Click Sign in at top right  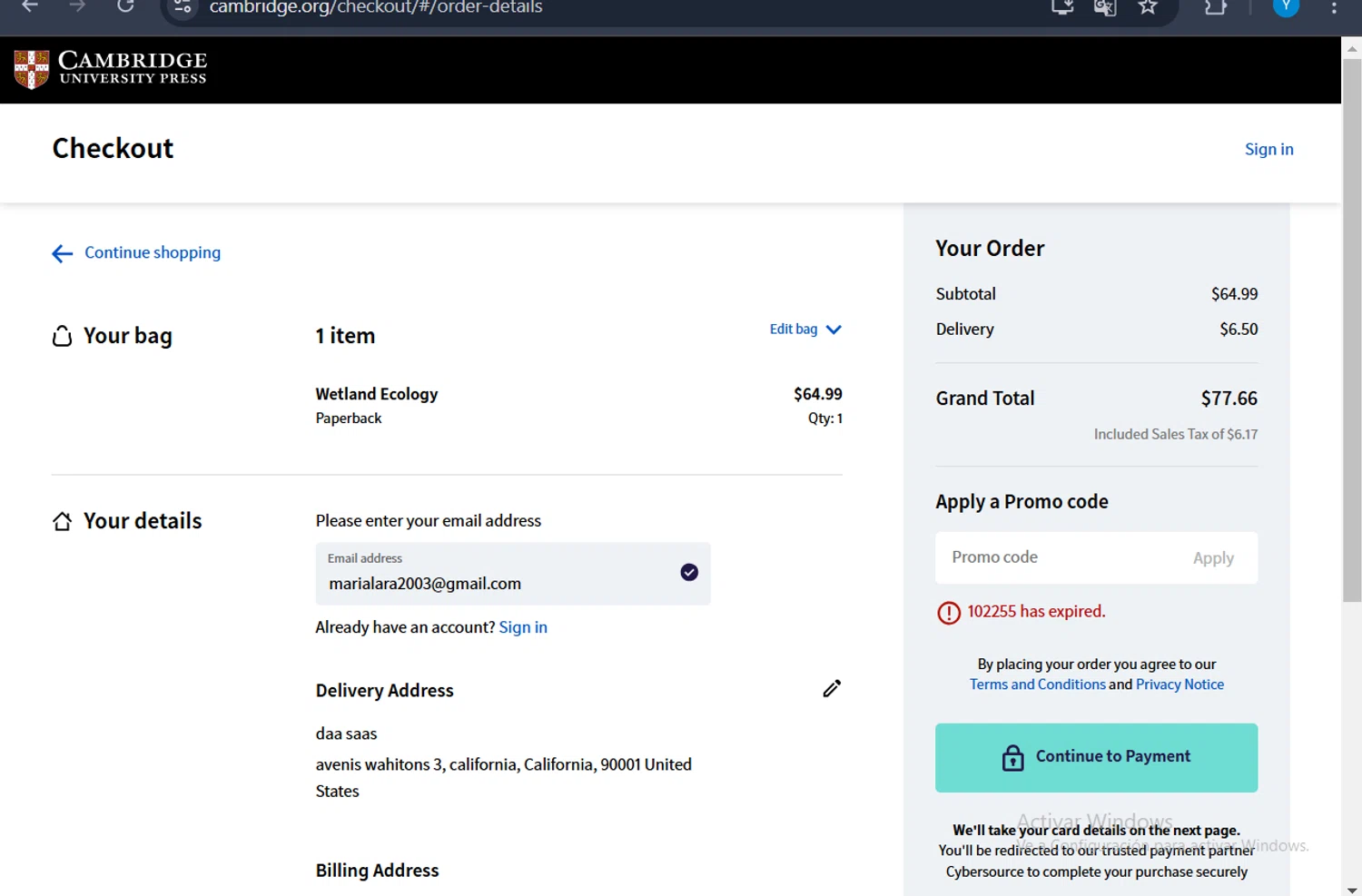[1268, 149]
